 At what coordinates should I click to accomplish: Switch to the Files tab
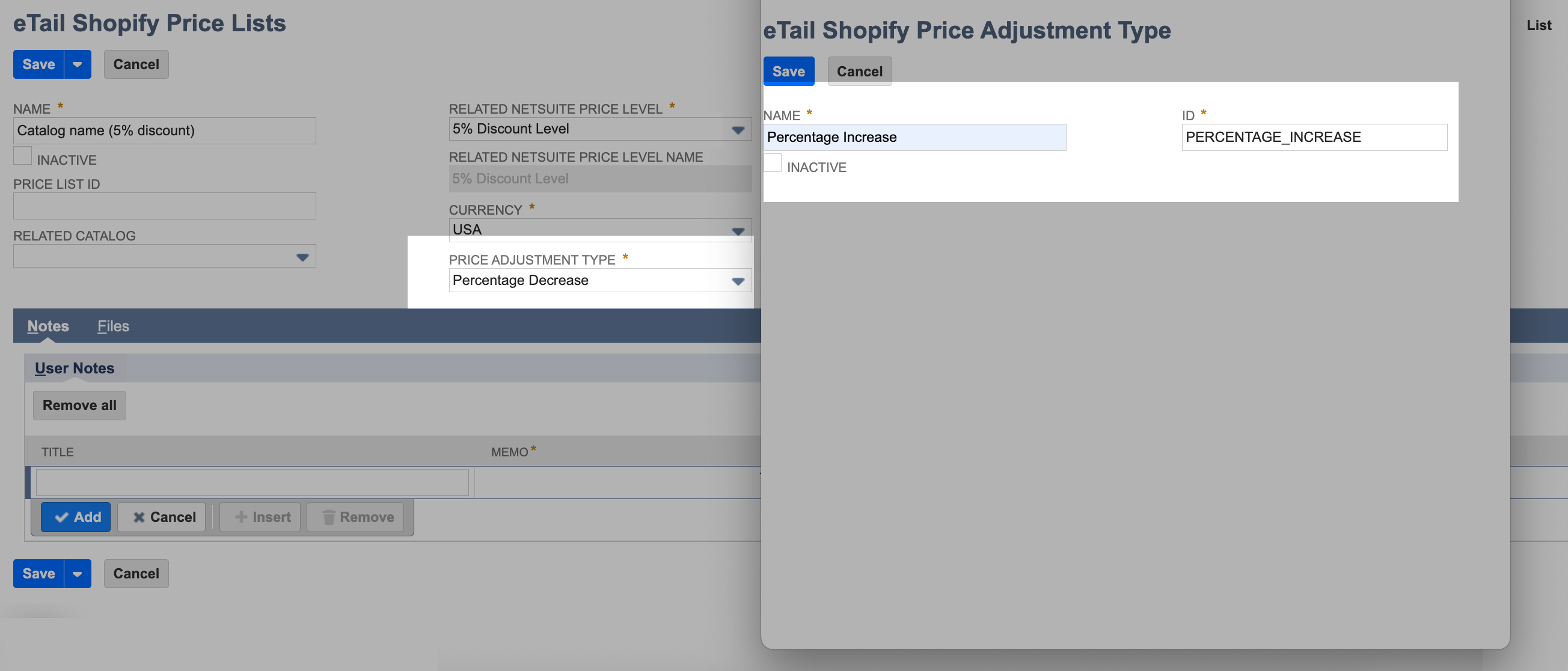click(x=113, y=326)
